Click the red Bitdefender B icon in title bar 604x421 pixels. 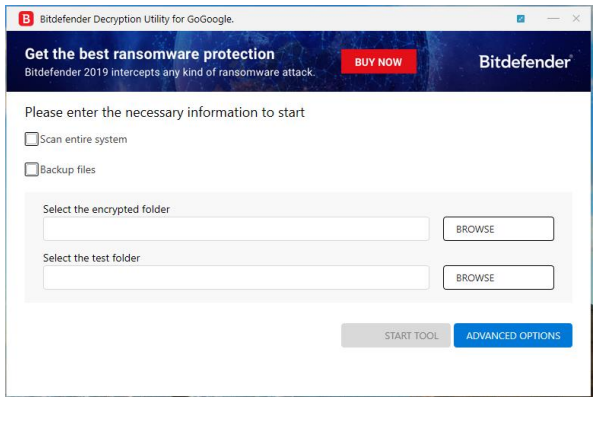pos(26,18)
